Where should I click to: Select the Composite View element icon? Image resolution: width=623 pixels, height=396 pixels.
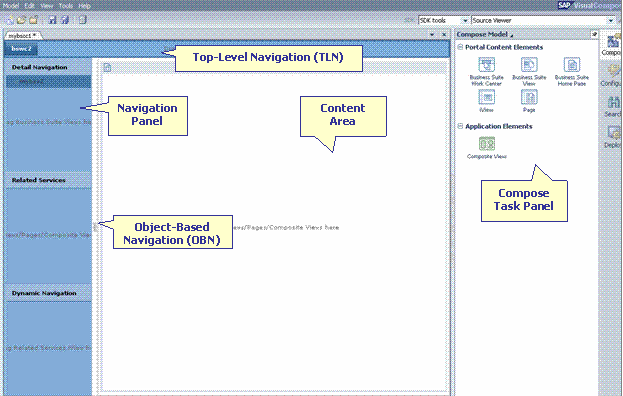[x=487, y=144]
